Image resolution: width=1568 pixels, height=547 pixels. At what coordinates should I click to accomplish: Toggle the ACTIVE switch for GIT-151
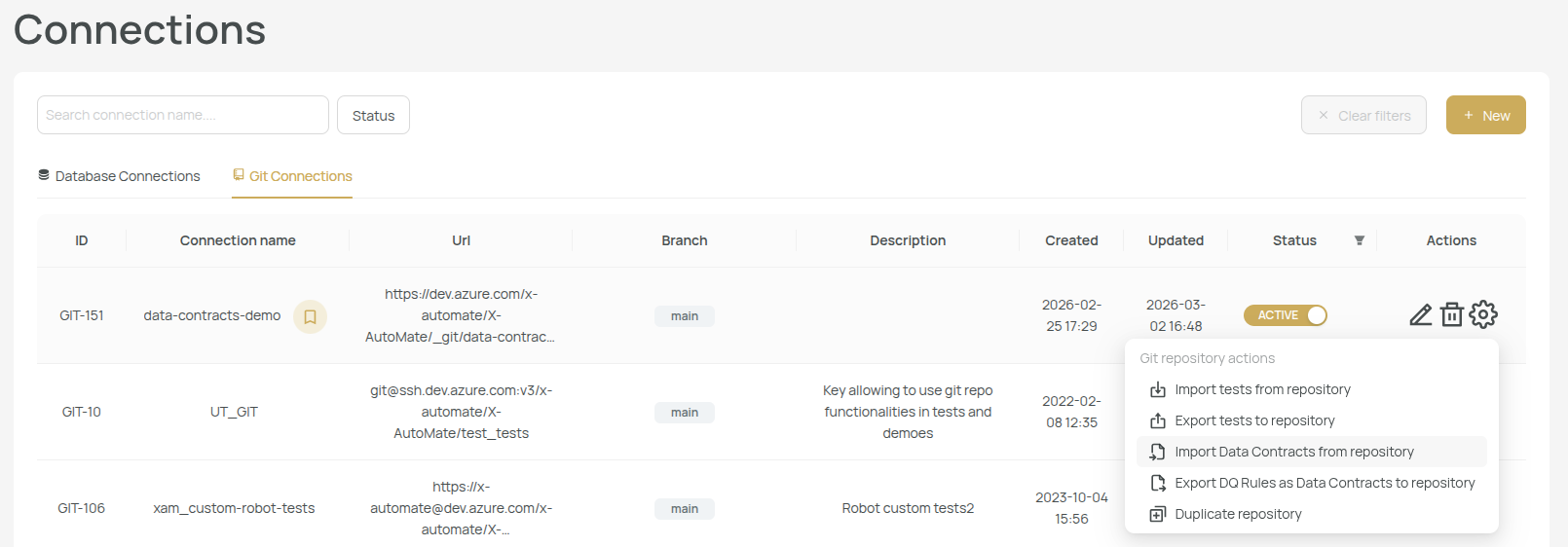1286,315
